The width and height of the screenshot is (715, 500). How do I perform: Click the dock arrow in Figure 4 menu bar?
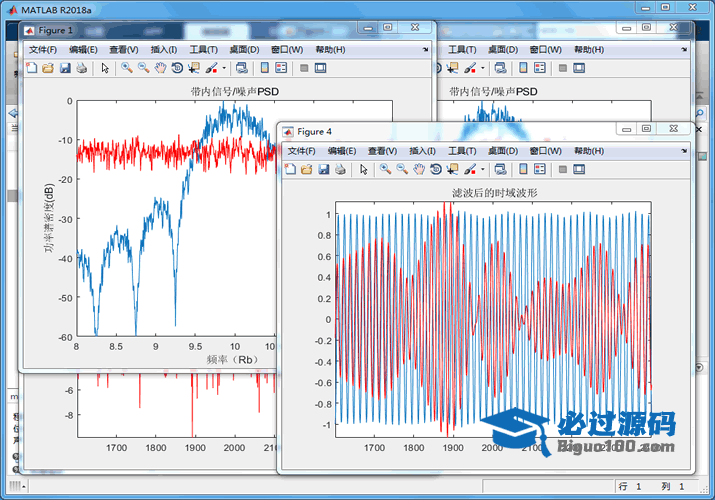point(684,150)
